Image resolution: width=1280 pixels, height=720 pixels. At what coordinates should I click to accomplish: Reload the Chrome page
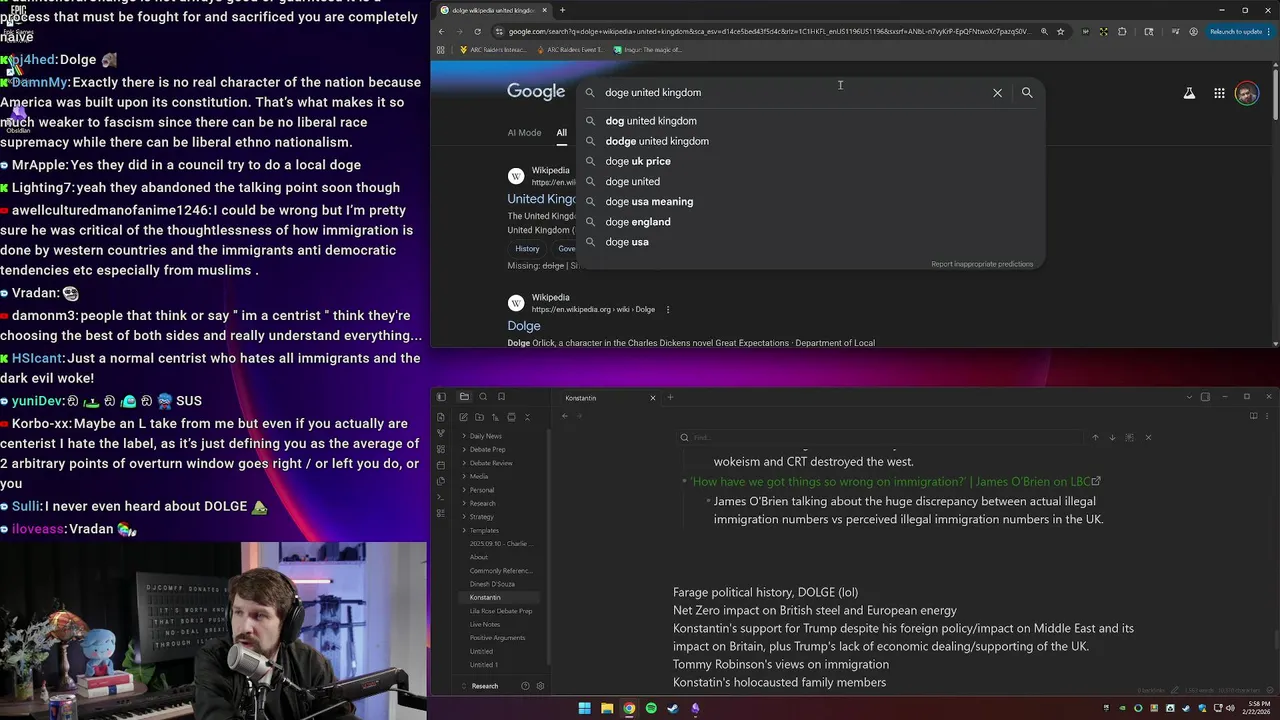(477, 31)
